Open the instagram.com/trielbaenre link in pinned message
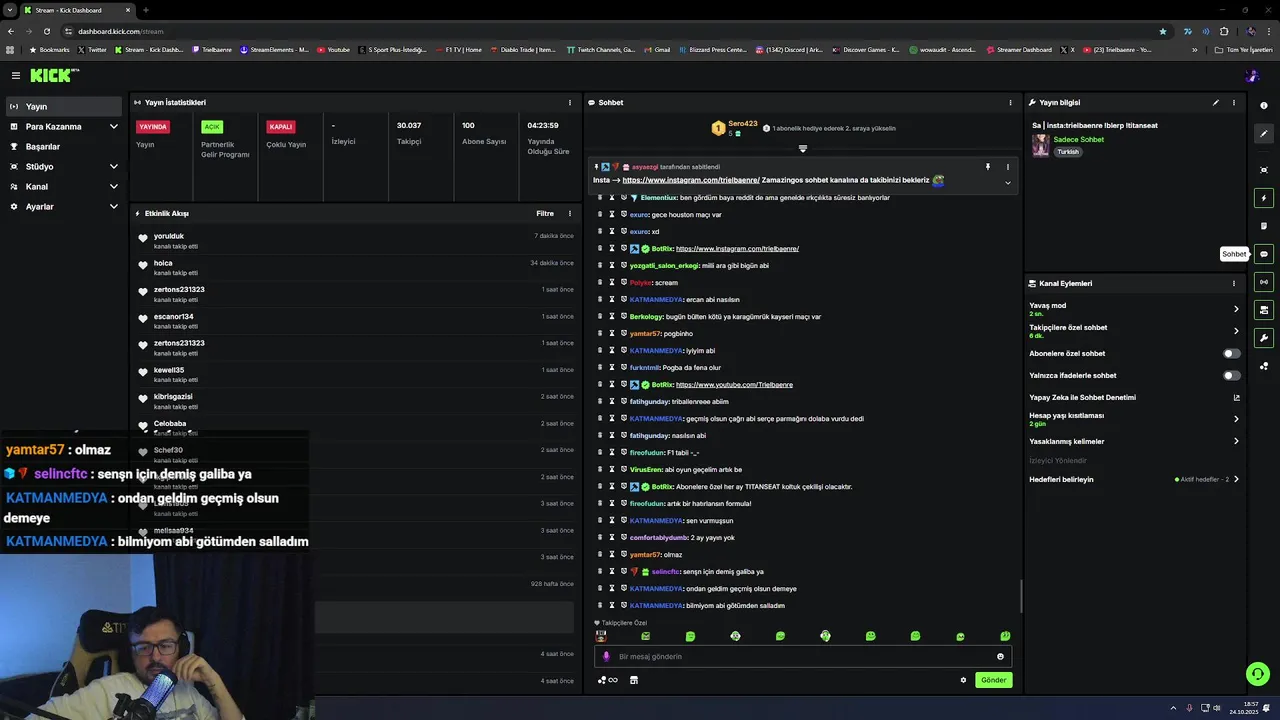 click(691, 180)
